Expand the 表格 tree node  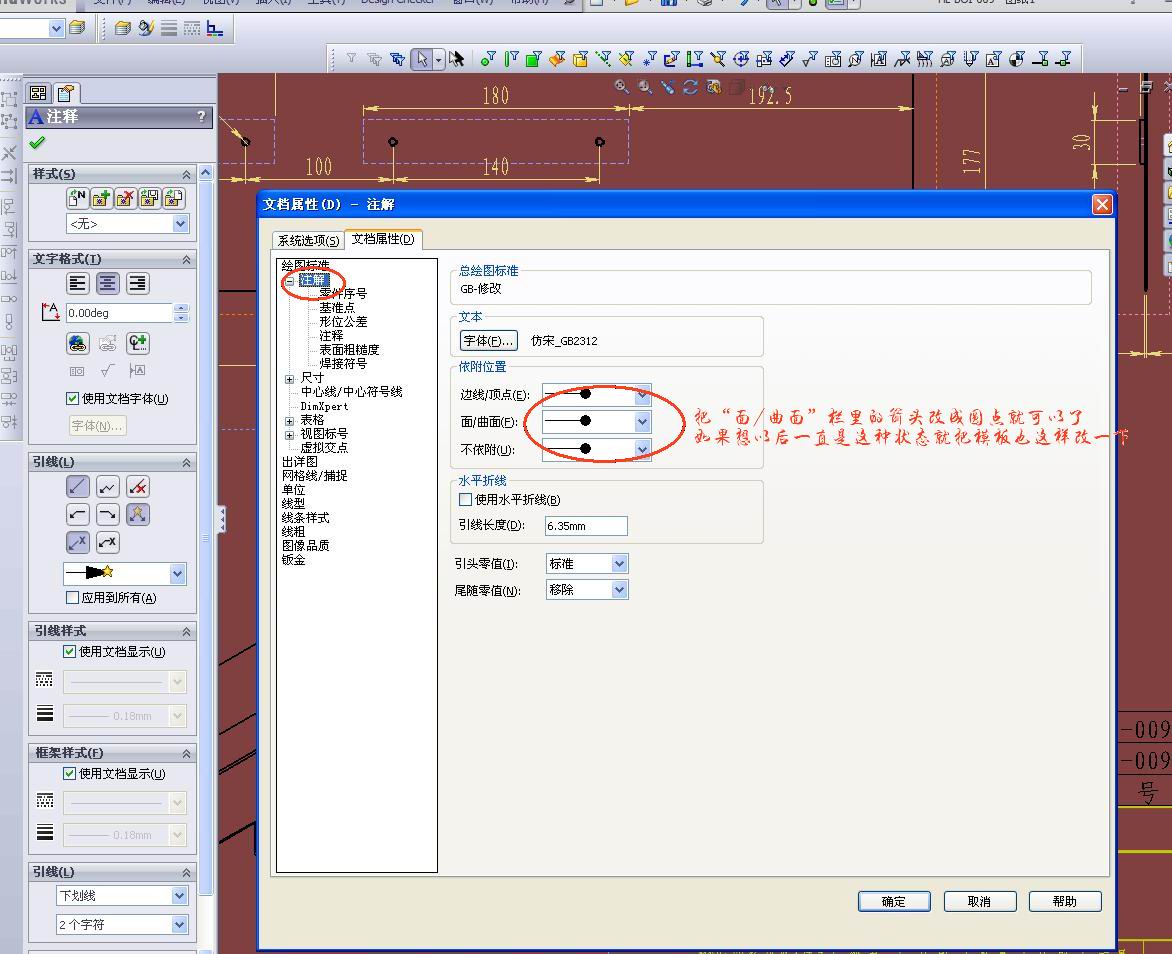pyautogui.click(x=289, y=421)
